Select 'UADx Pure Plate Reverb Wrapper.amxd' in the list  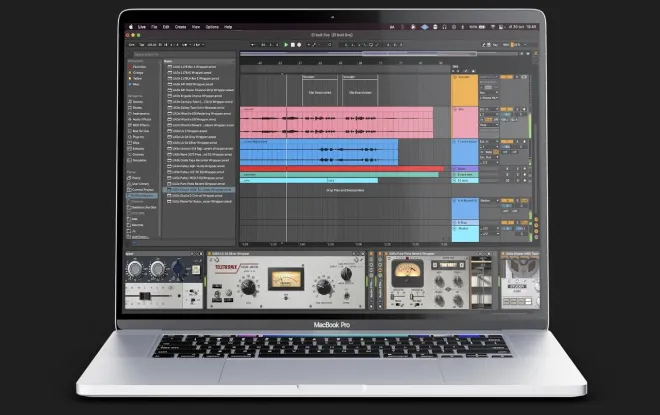(x=198, y=184)
